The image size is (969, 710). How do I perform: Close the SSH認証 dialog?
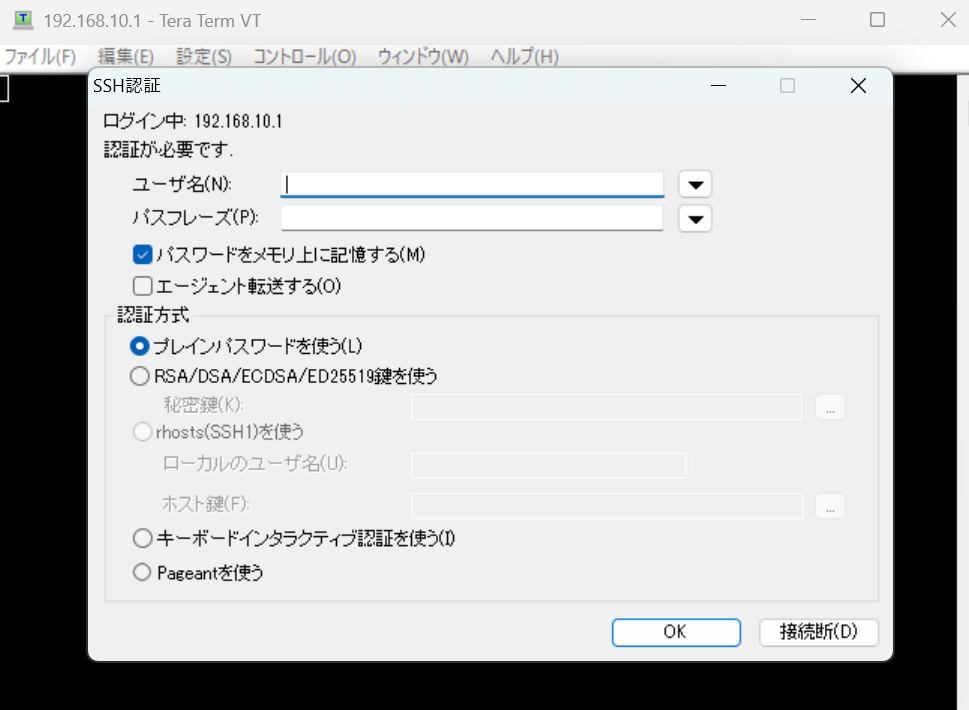click(858, 85)
